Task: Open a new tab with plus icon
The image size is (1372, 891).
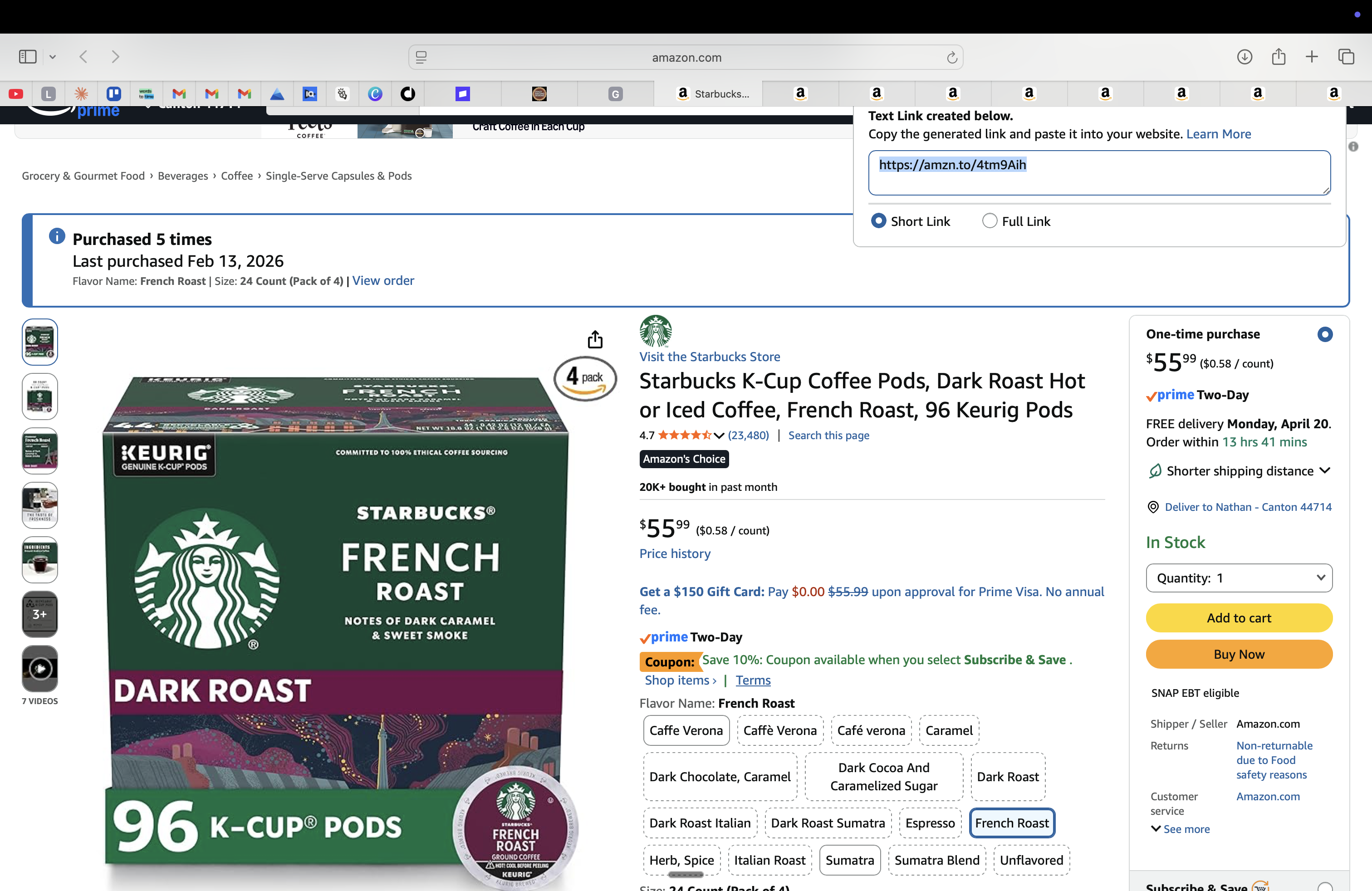Action: pyautogui.click(x=1312, y=56)
